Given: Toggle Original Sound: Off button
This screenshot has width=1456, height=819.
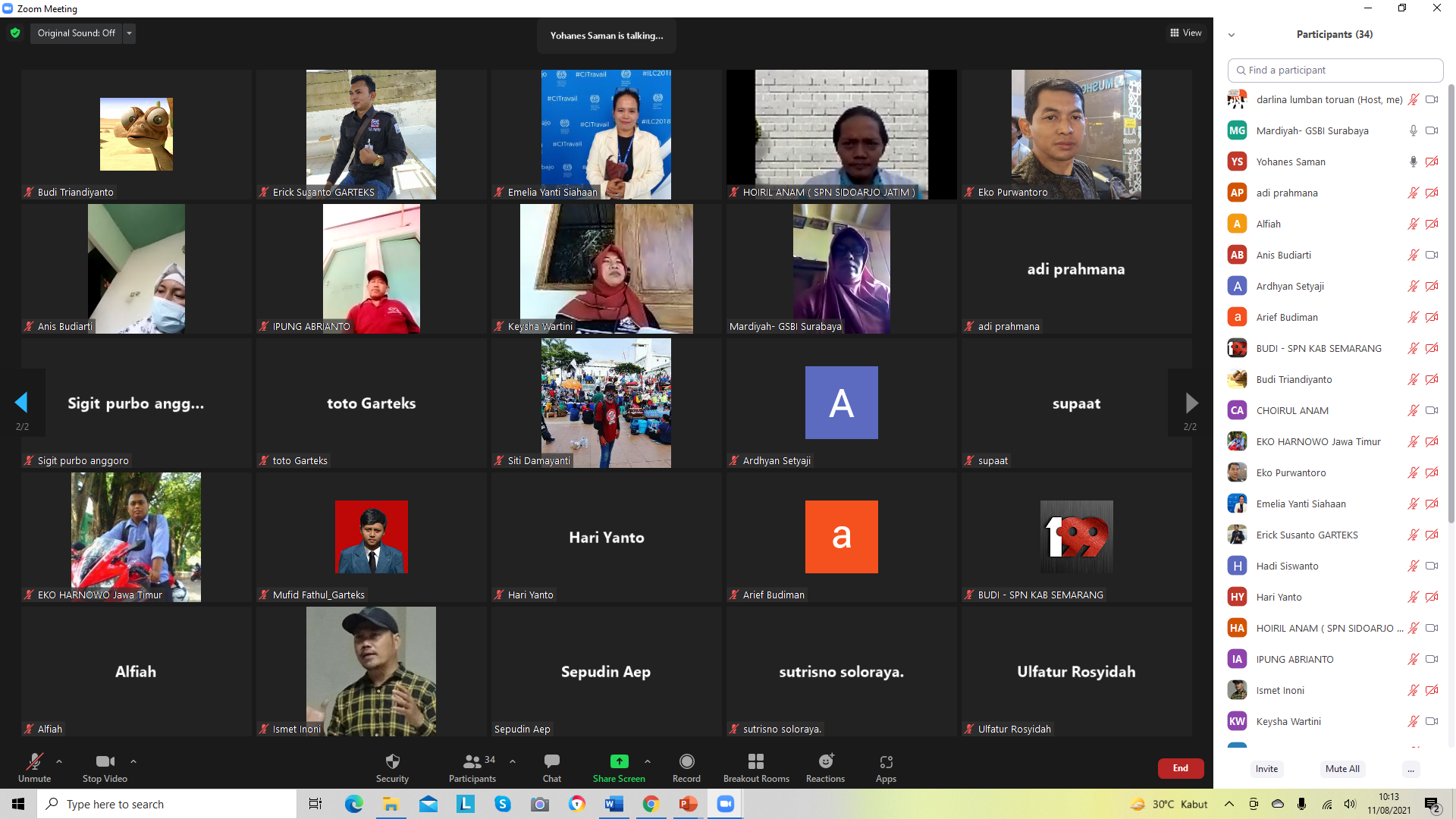Looking at the screenshot, I should [x=76, y=33].
